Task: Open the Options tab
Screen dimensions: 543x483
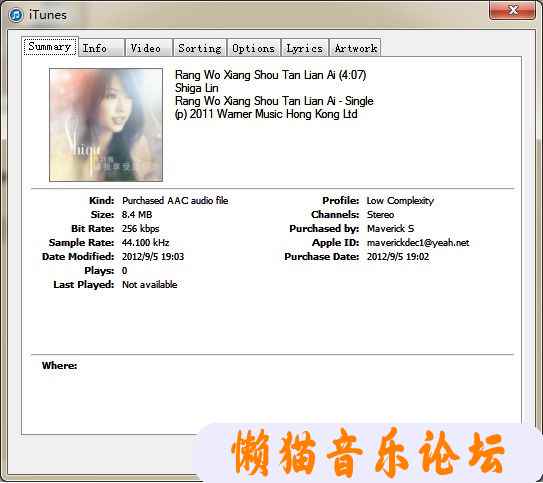Action: [254, 48]
